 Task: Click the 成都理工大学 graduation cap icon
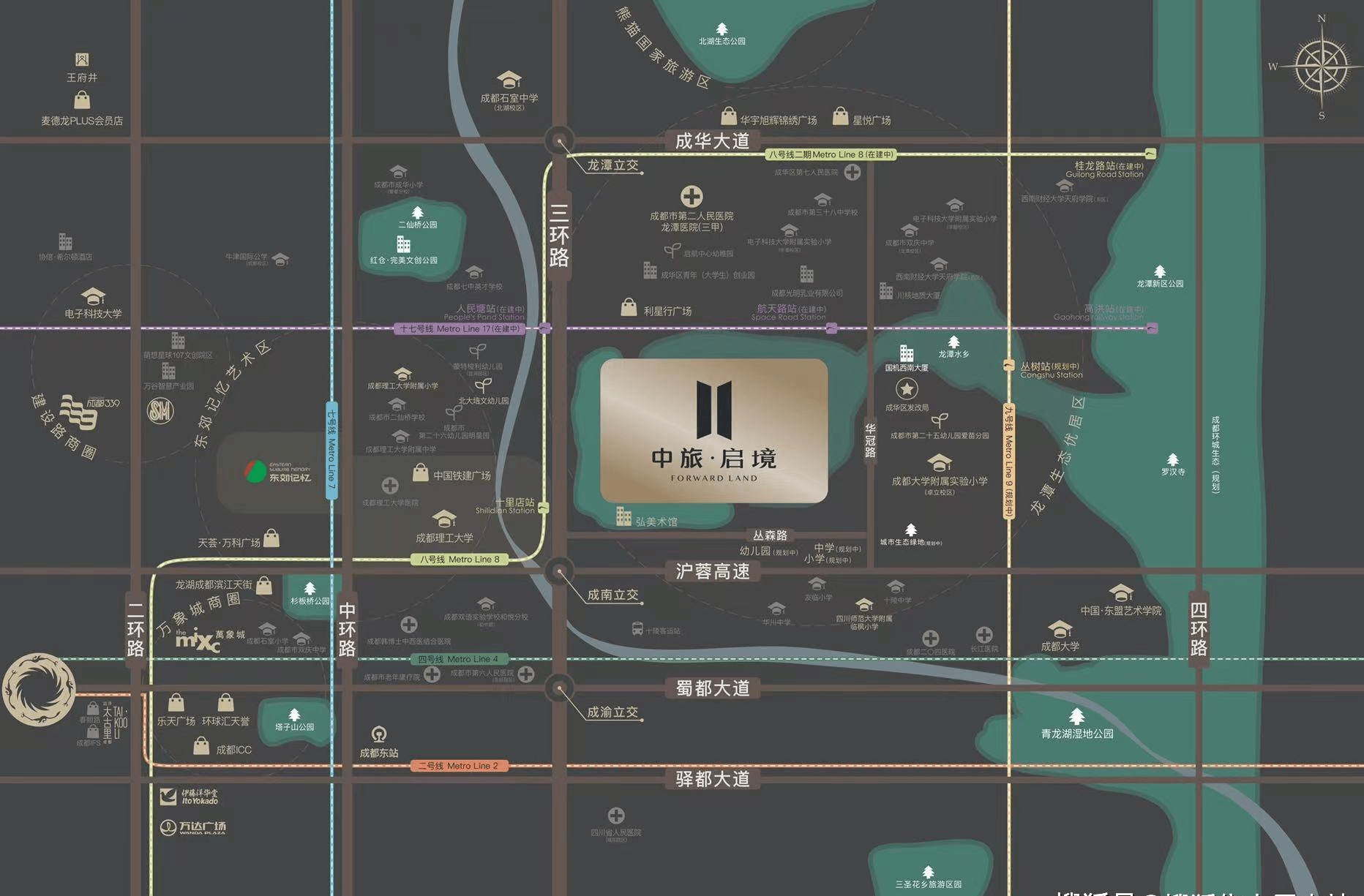point(444,519)
